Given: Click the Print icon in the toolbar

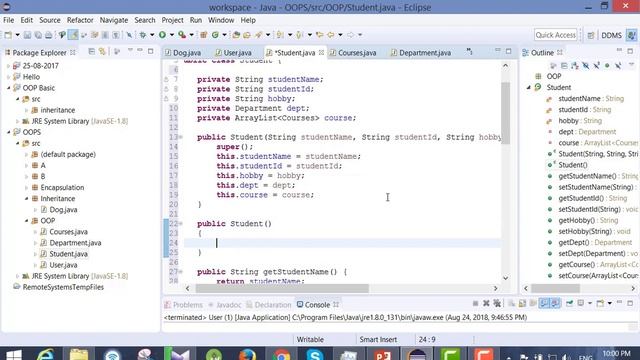Looking at the screenshot, I should (x=49, y=35).
